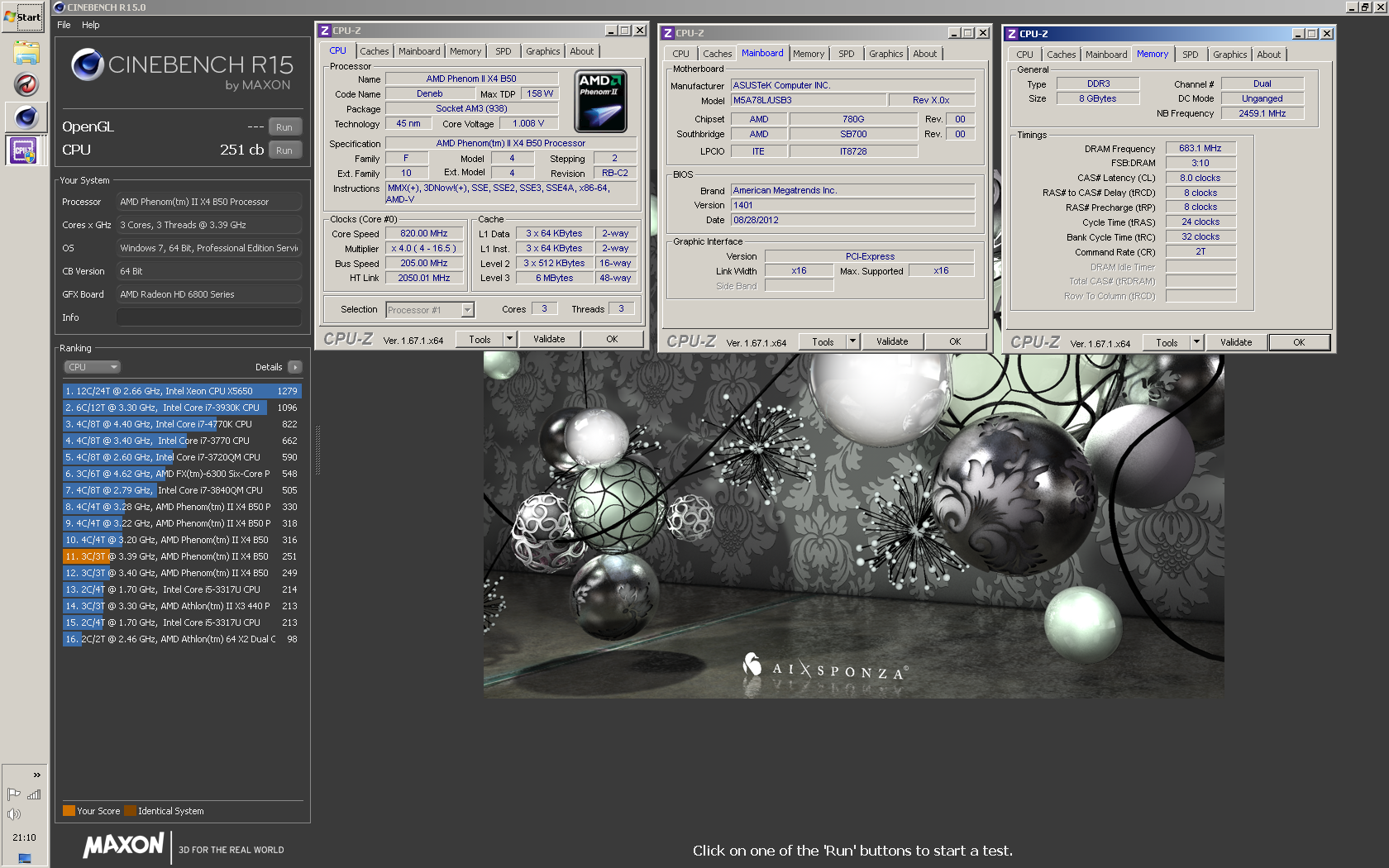Click the network signal tray icon
Viewport: 1389px width, 868px height.
tap(34, 794)
